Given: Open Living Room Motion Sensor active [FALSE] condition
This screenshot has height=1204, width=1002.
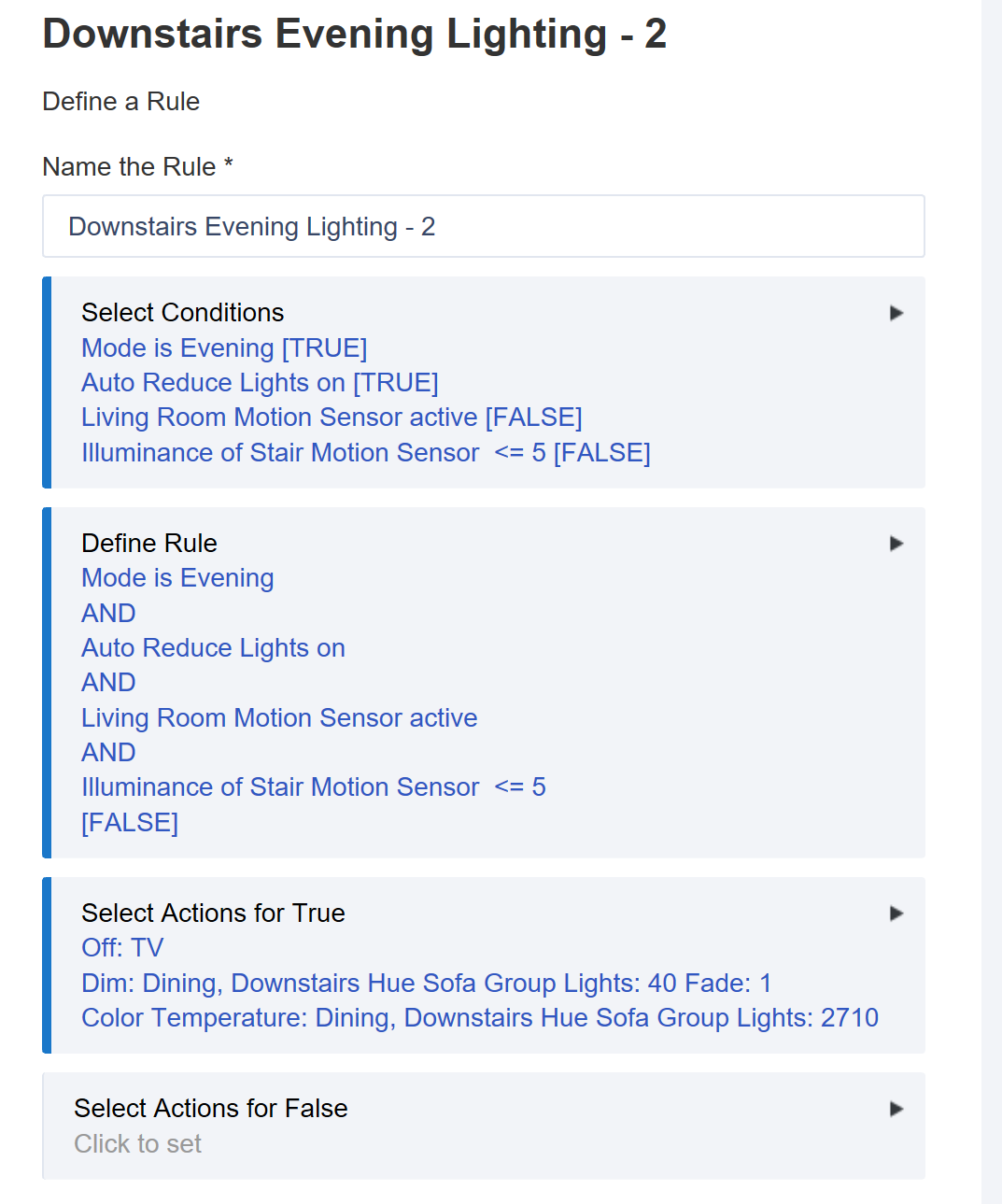Looking at the screenshot, I should [x=332, y=418].
